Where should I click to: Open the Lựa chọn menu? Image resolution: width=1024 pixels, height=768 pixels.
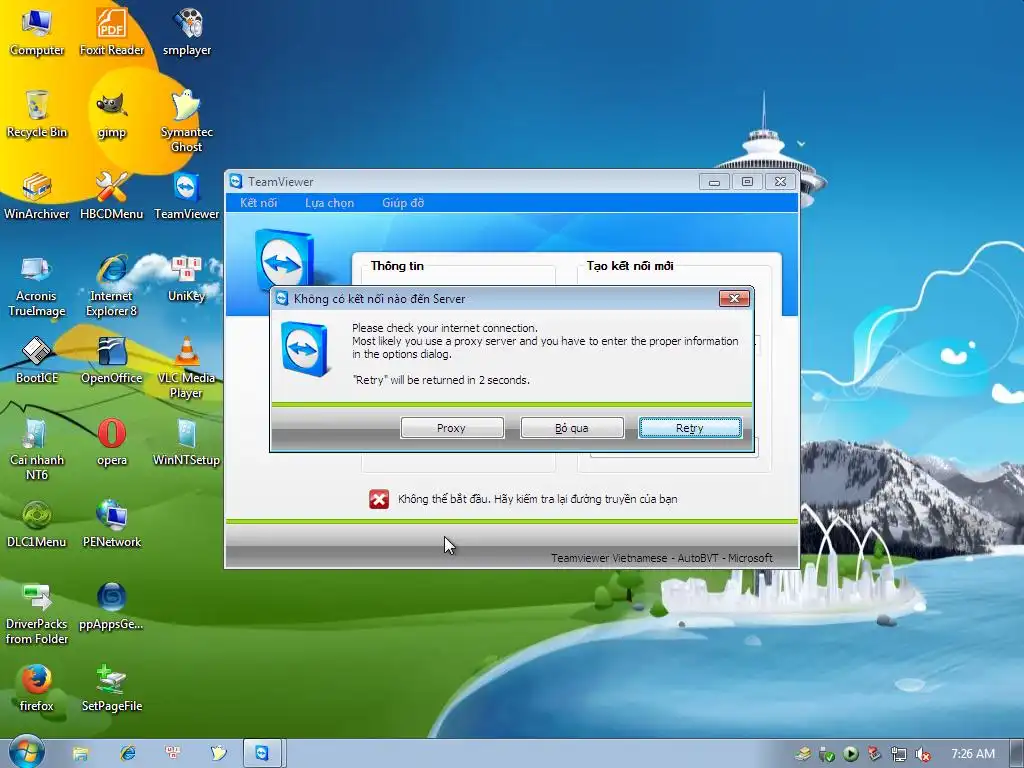coord(329,202)
